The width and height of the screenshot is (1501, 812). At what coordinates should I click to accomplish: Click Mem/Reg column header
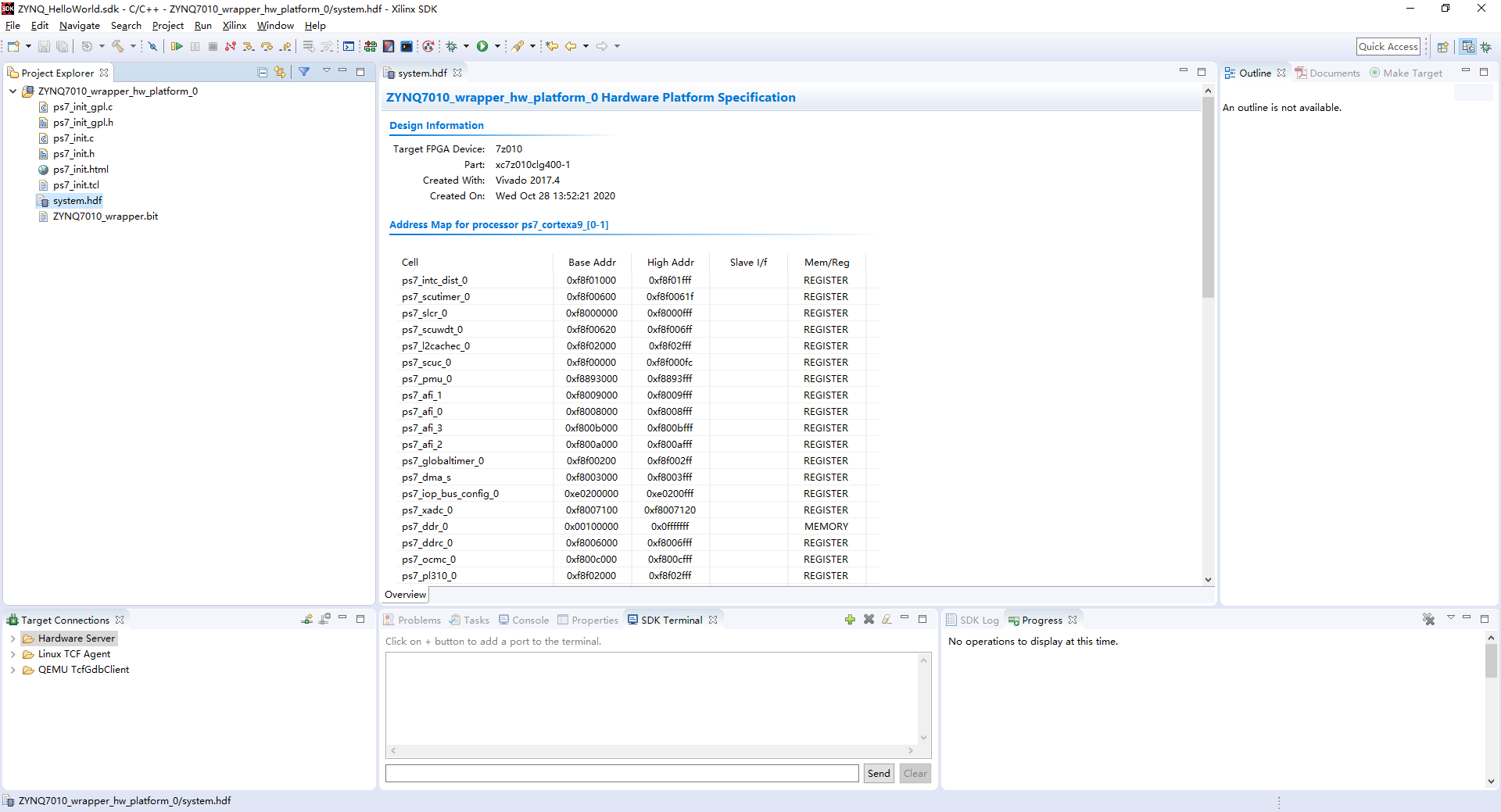tap(827, 263)
